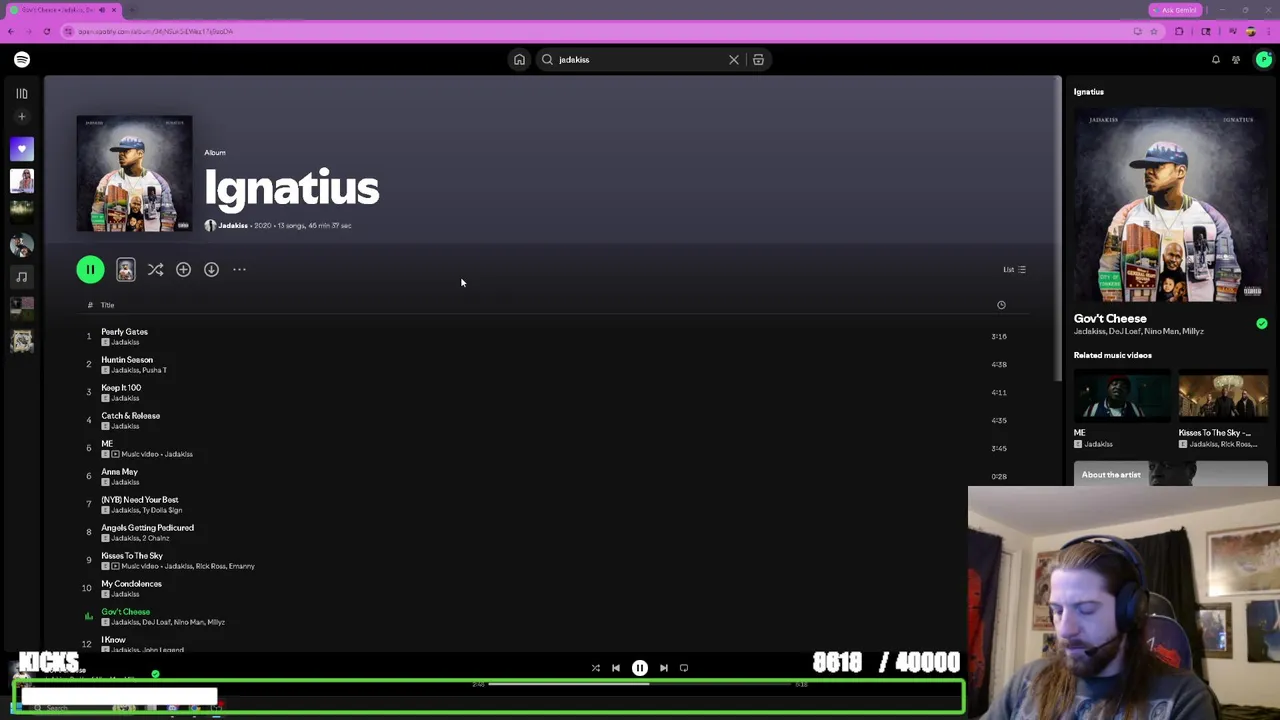Select track Angels Getting Pedicured
Viewport: 1280px width, 720px height.
click(147, 528)
